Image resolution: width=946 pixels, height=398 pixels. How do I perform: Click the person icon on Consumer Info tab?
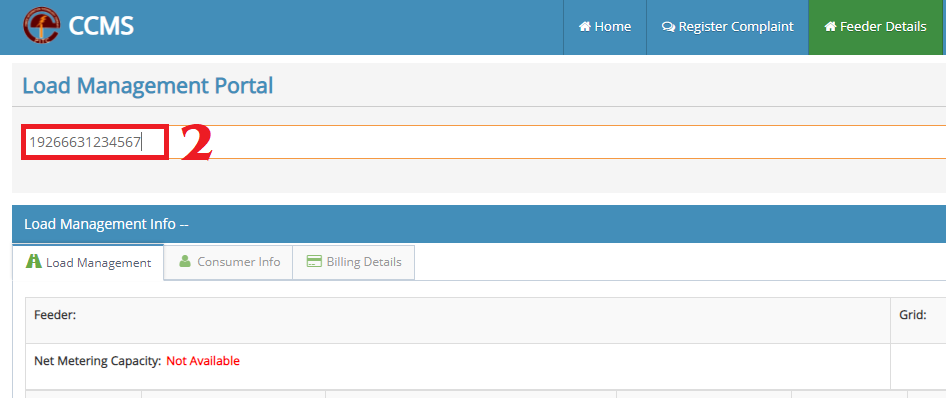tap(185, 262)
